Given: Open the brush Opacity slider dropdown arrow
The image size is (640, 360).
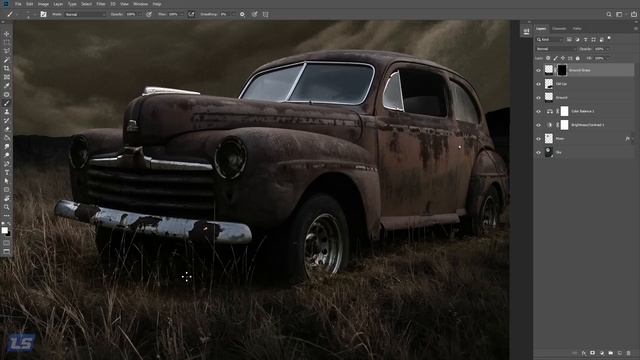Looking at the screenshot, I should [x=139, y=14].
